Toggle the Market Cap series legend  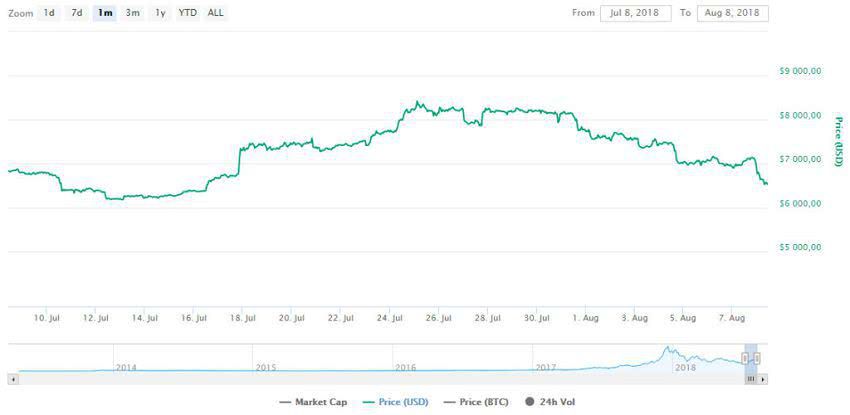313,402
